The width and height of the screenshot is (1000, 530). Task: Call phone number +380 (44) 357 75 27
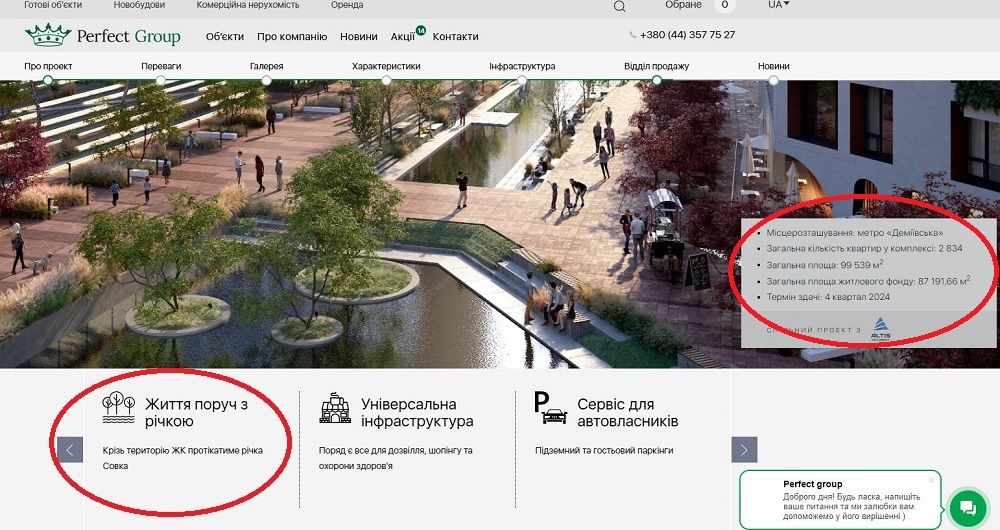click(x=688, y=35)
